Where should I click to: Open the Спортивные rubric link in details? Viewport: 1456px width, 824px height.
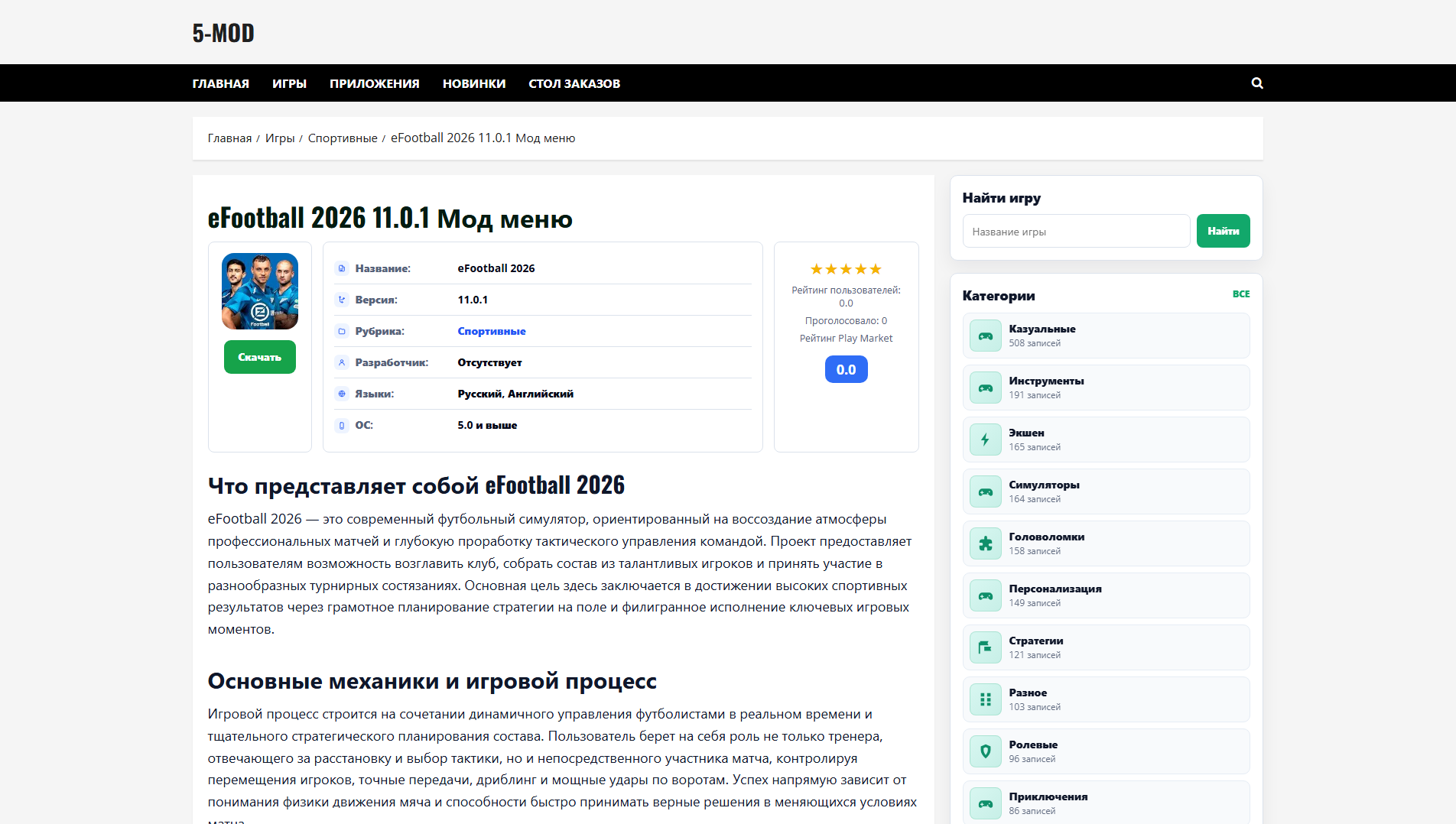click(x=492, y=332)
